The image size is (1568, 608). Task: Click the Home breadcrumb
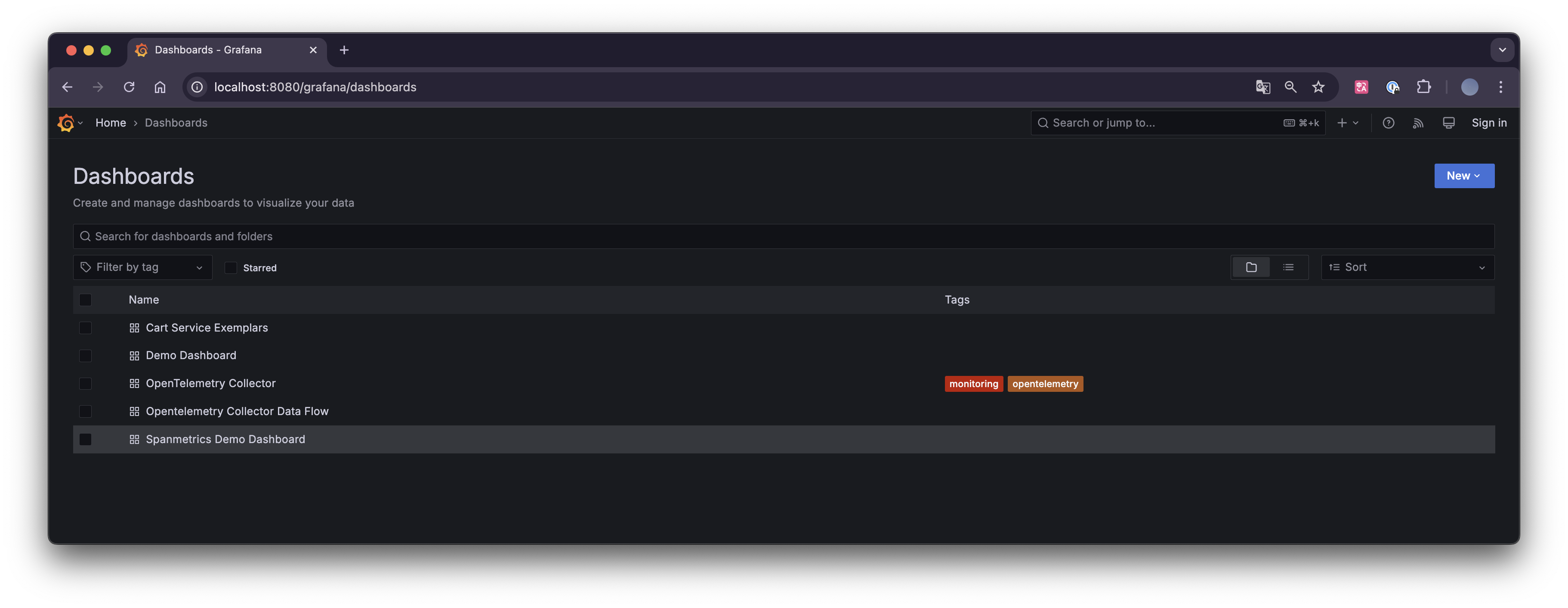point(111,123)
